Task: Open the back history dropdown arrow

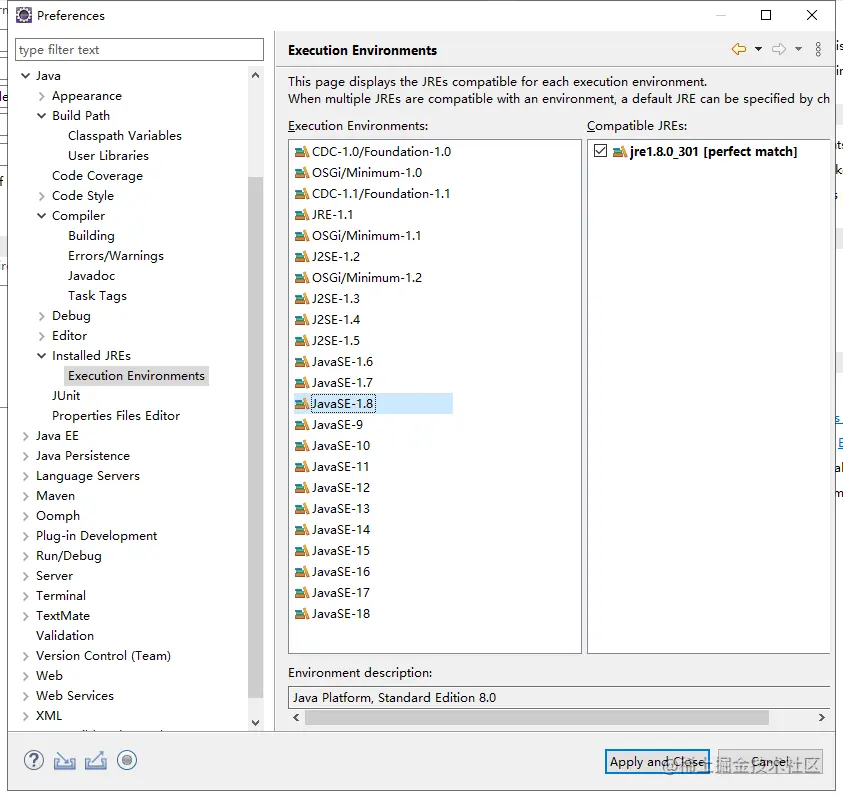Action: (x=758, y=49)
